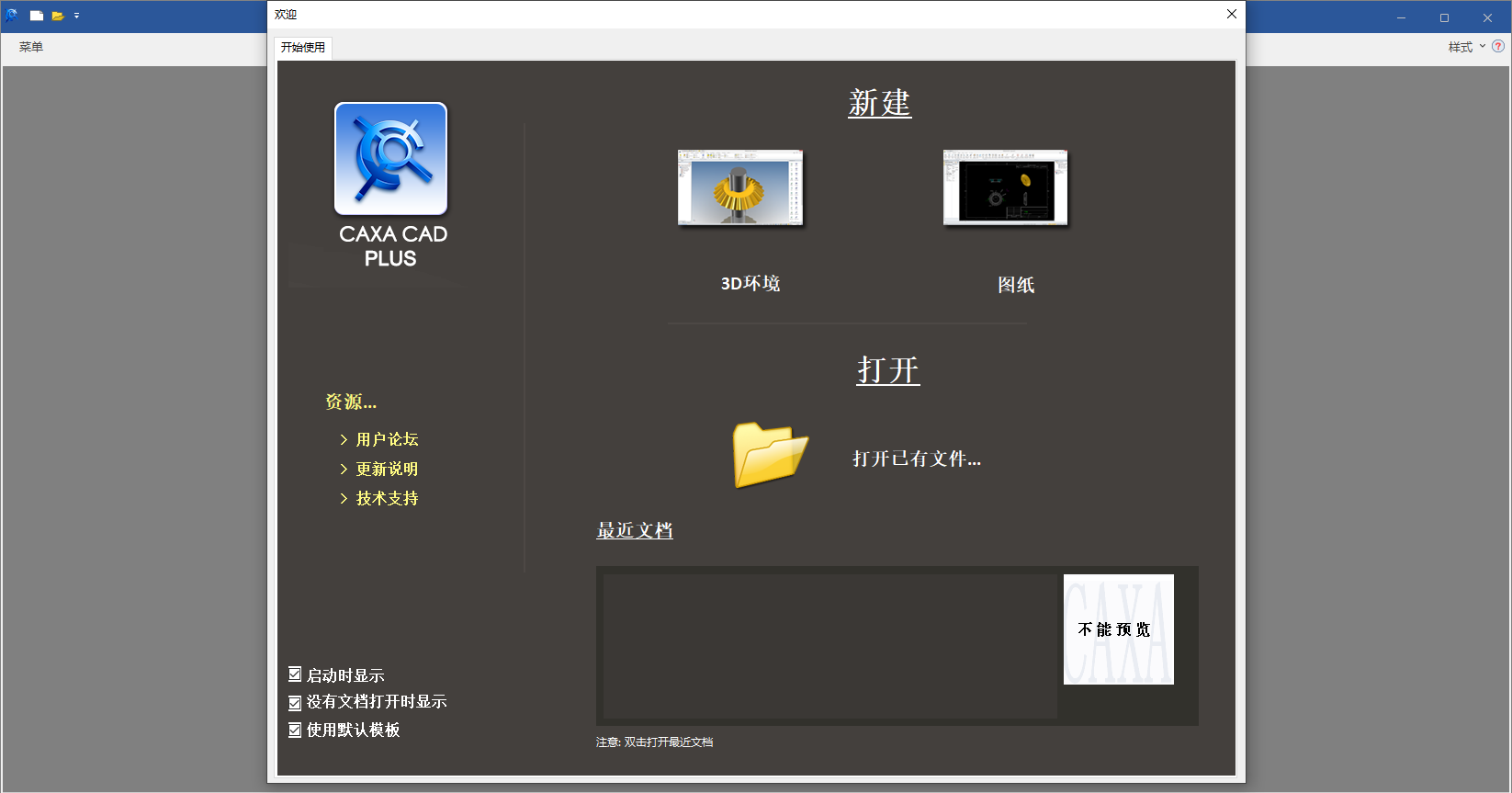Click the 不能预览 preview thumbnail
Viewport: 1512px width, 793px height.
click(1118, 629)
